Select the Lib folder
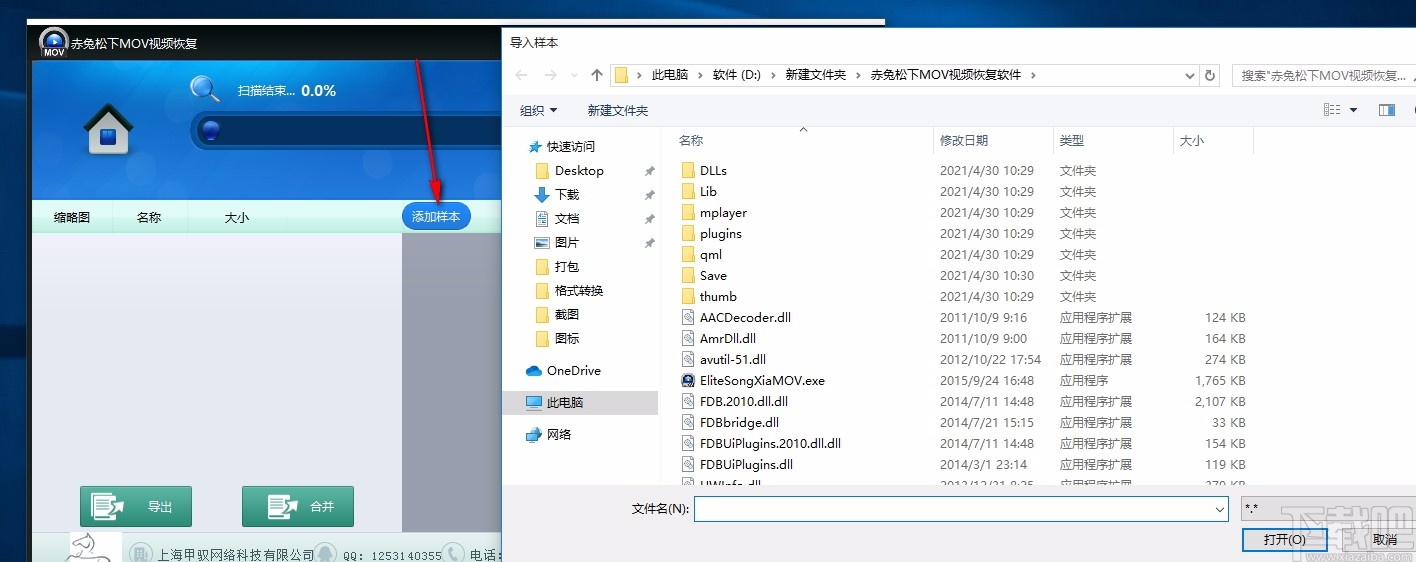Image resolution: width=1416 pixels, height=562 pixels. (708, 192)
